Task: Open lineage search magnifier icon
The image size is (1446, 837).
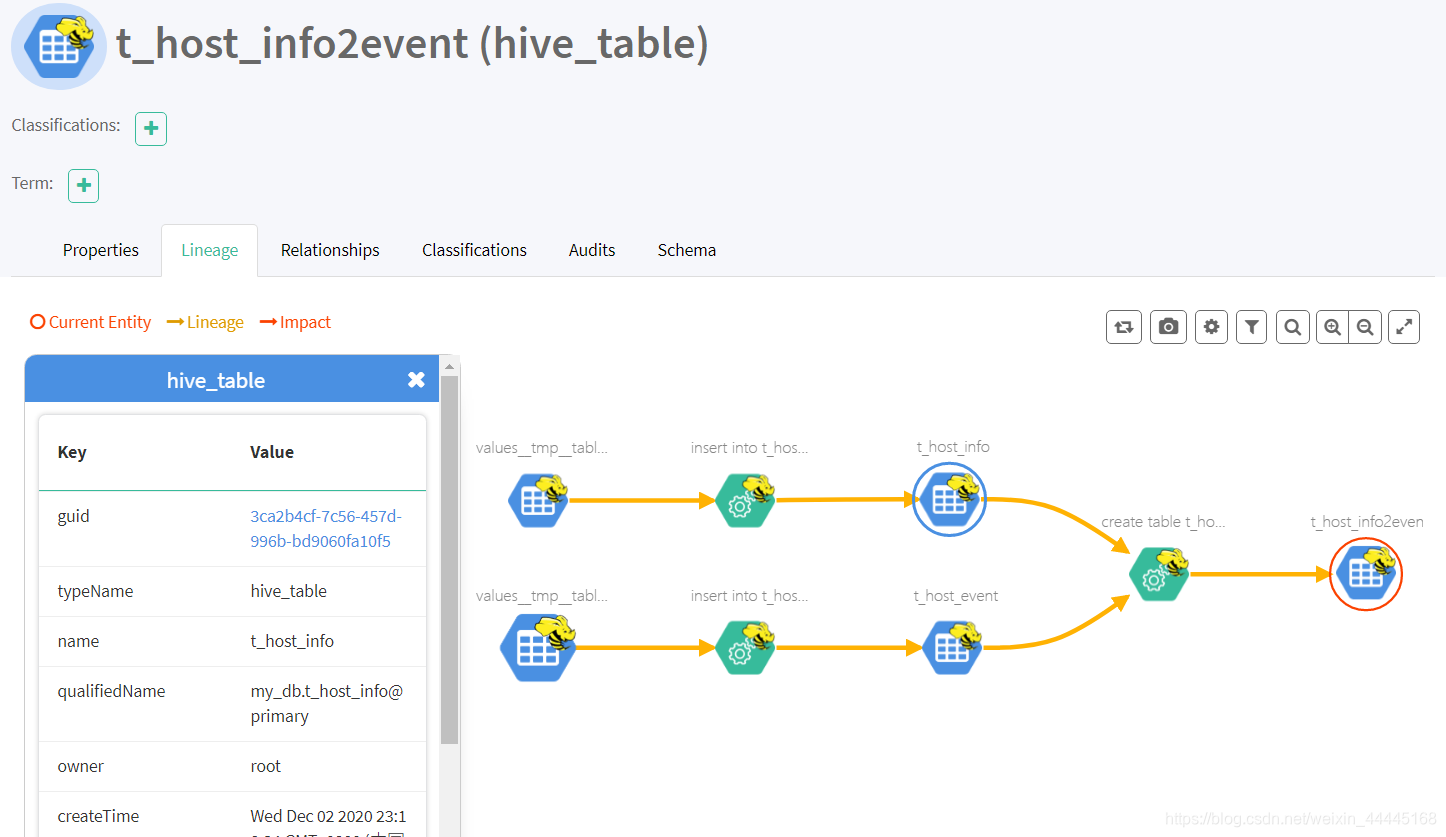Action: (x=1293, y=327)
